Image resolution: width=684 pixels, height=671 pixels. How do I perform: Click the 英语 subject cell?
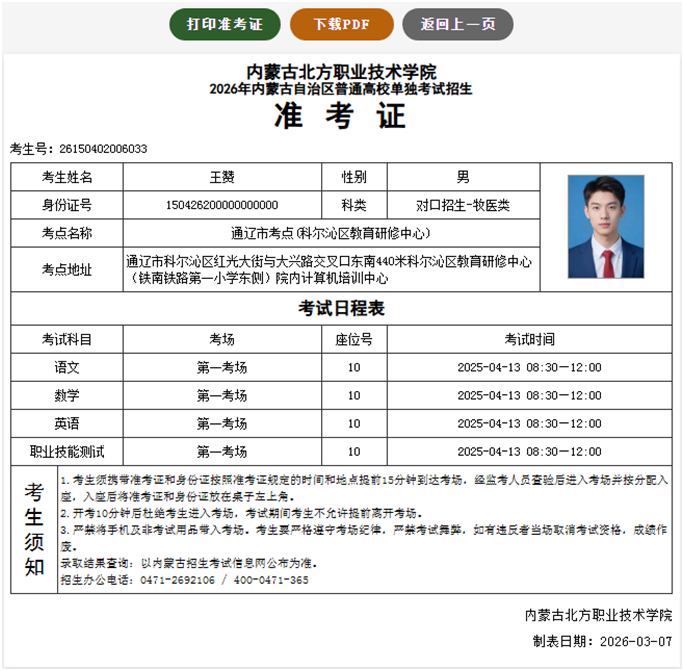(67, 423)
